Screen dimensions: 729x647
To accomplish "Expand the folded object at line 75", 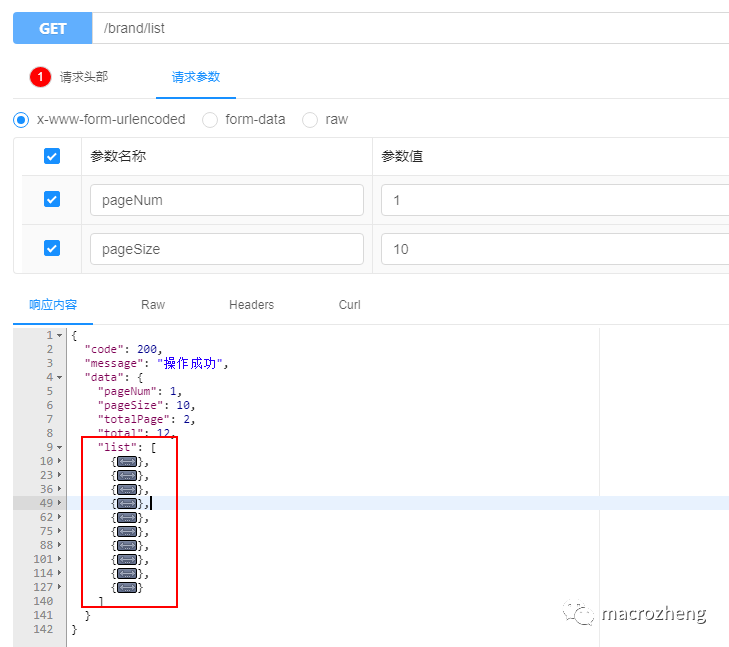I will coord(60,531).
